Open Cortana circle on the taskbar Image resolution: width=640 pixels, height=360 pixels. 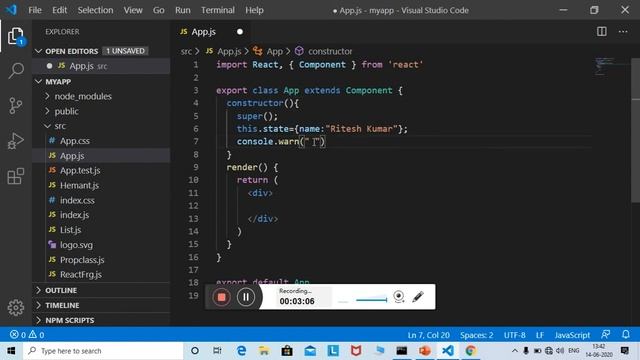[195, 351]
